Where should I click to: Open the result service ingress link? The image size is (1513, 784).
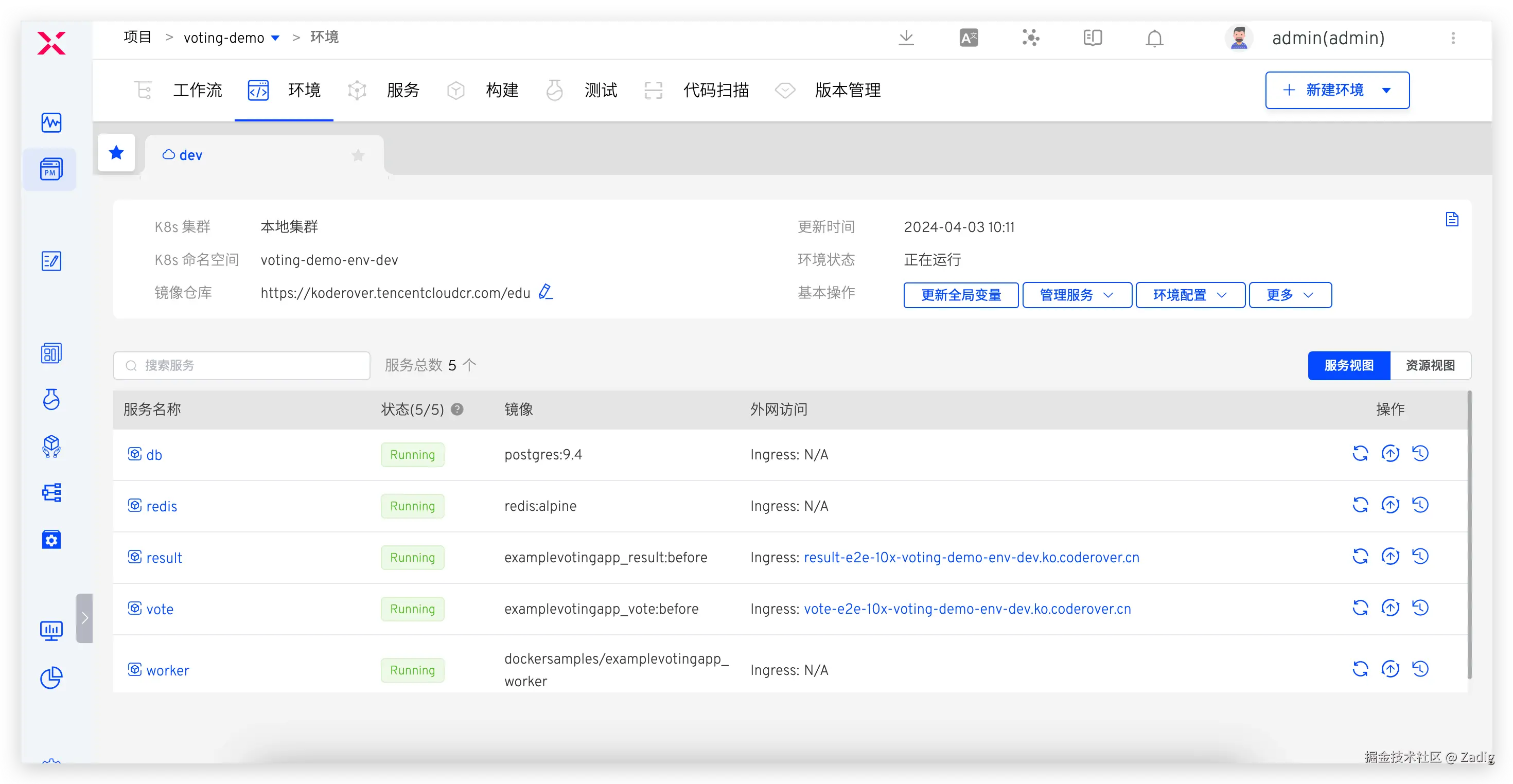tap(971, 557)
